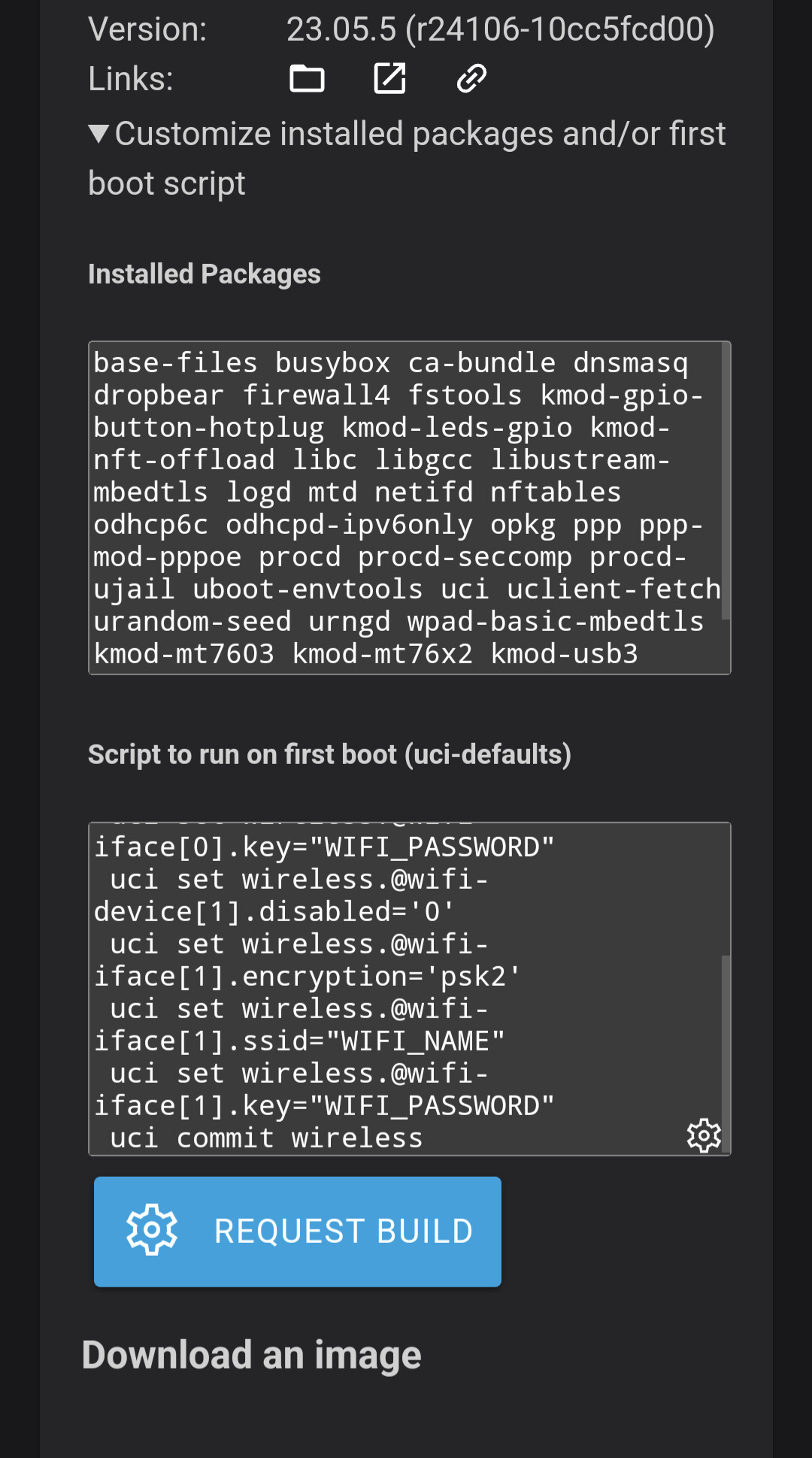Click 'dnsmasq' in the package list
The height and width of the screenshot is (1458, 812).
630,363
